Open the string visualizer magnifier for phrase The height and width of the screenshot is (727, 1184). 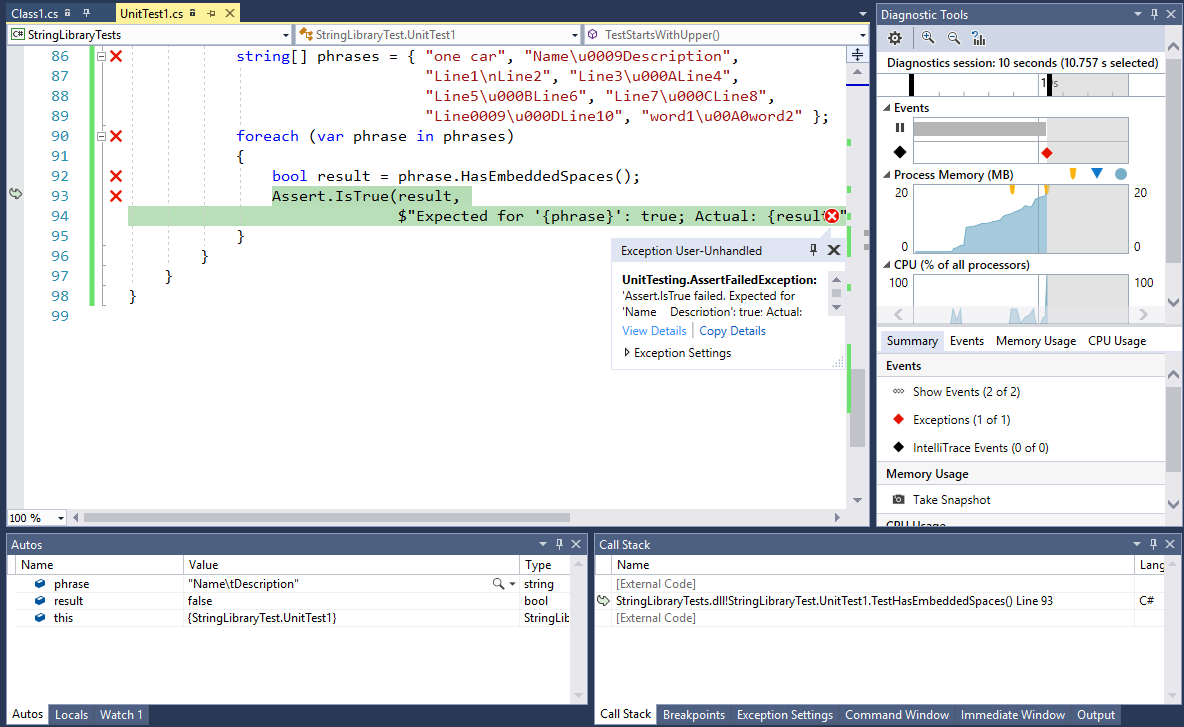click(498, 583)
